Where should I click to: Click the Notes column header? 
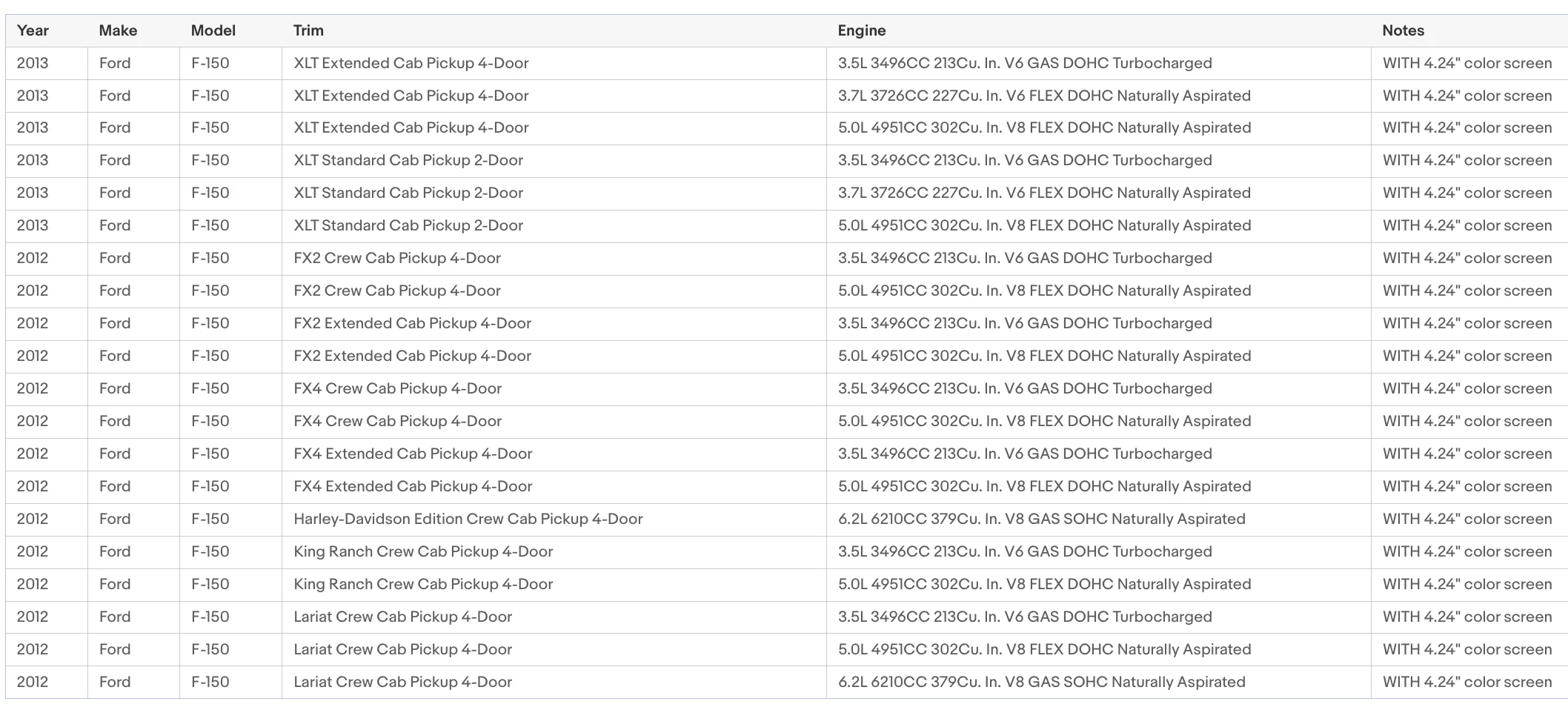(x=1469, y=30)
